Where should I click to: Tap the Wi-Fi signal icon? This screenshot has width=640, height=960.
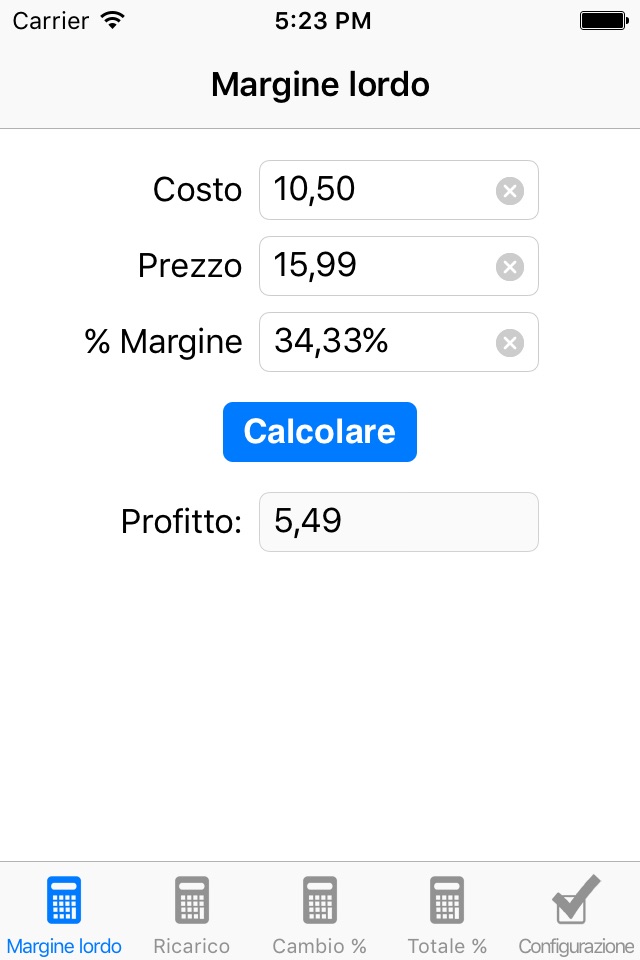[x=113, y=20]
